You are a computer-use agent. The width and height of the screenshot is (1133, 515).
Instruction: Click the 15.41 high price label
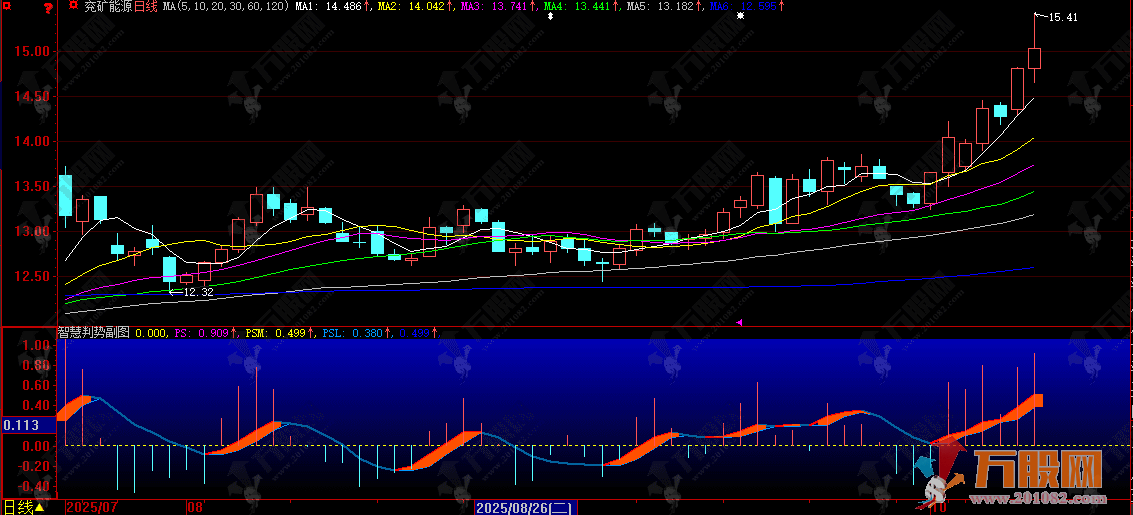tap(1063, 18)
